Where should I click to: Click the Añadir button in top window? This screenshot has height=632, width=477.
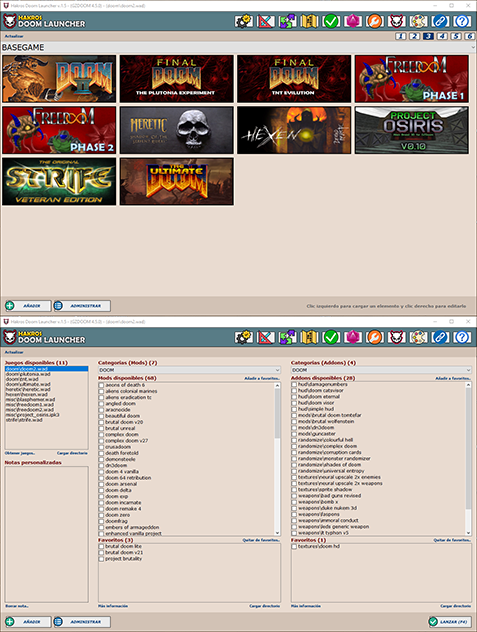click(x=28, y=306)
